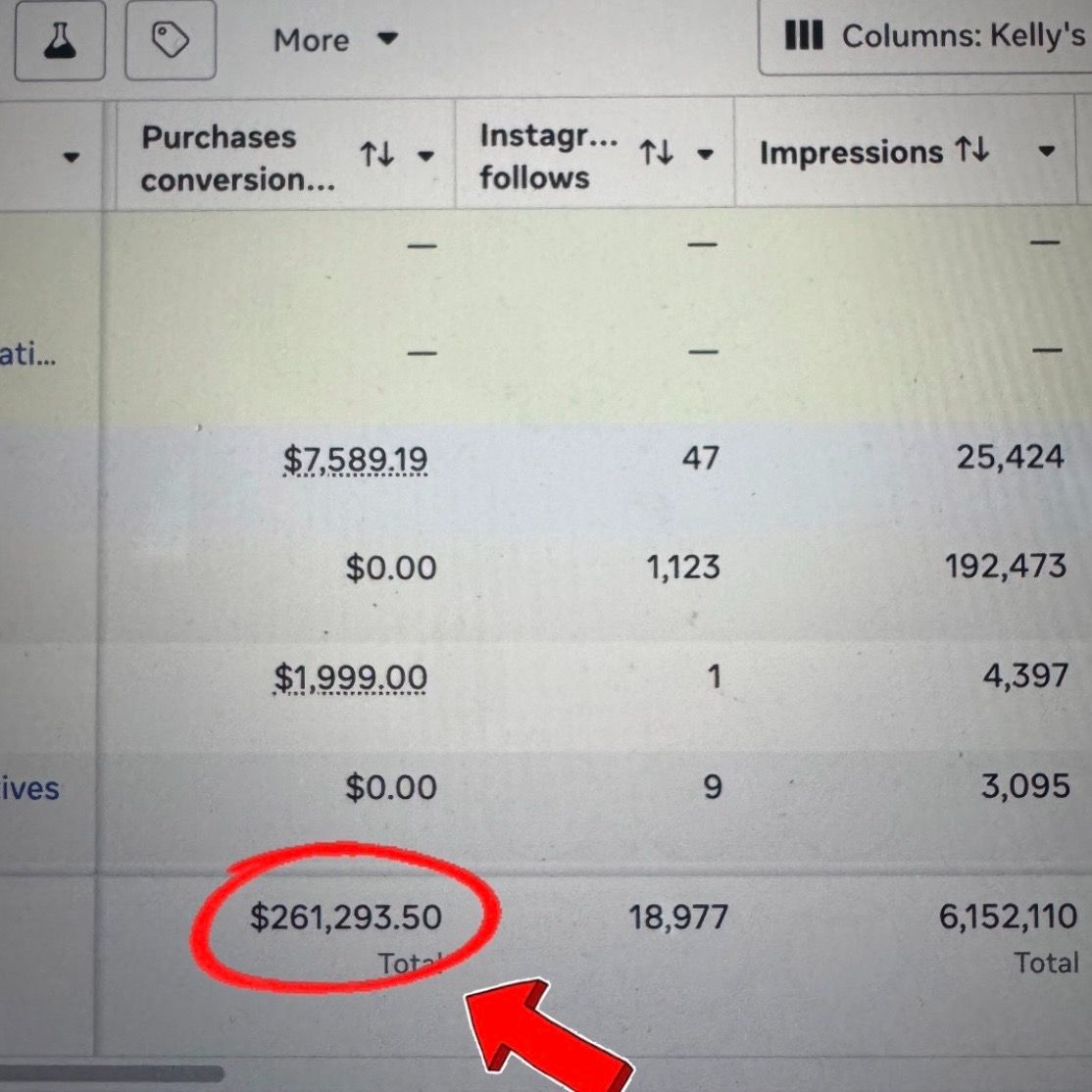Sort by Instagram follows arrows

(x=656, y=153)
